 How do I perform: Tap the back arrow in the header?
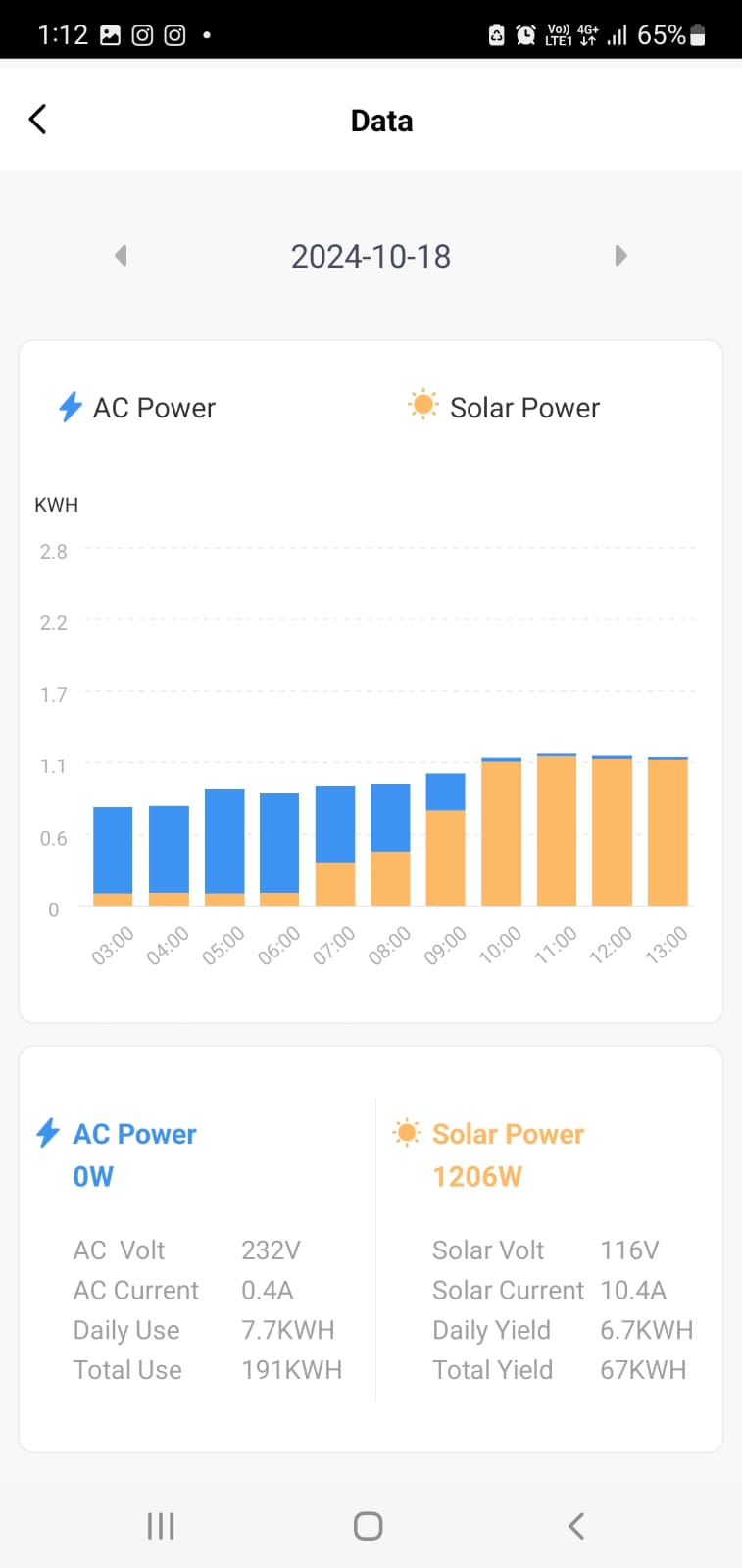coord(38,120)
